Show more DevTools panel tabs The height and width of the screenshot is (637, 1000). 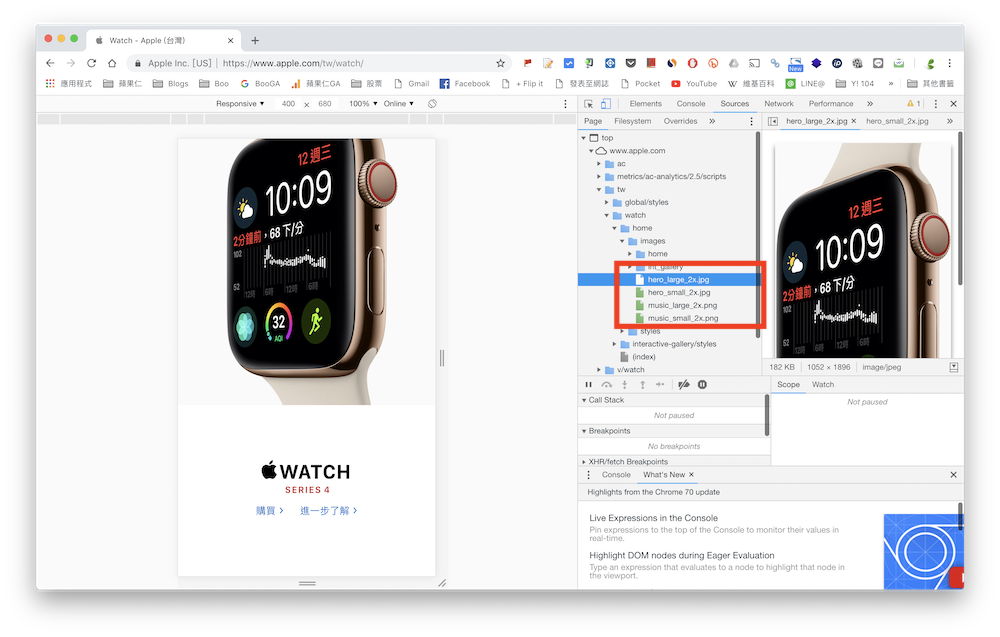[x=870, y=104]
